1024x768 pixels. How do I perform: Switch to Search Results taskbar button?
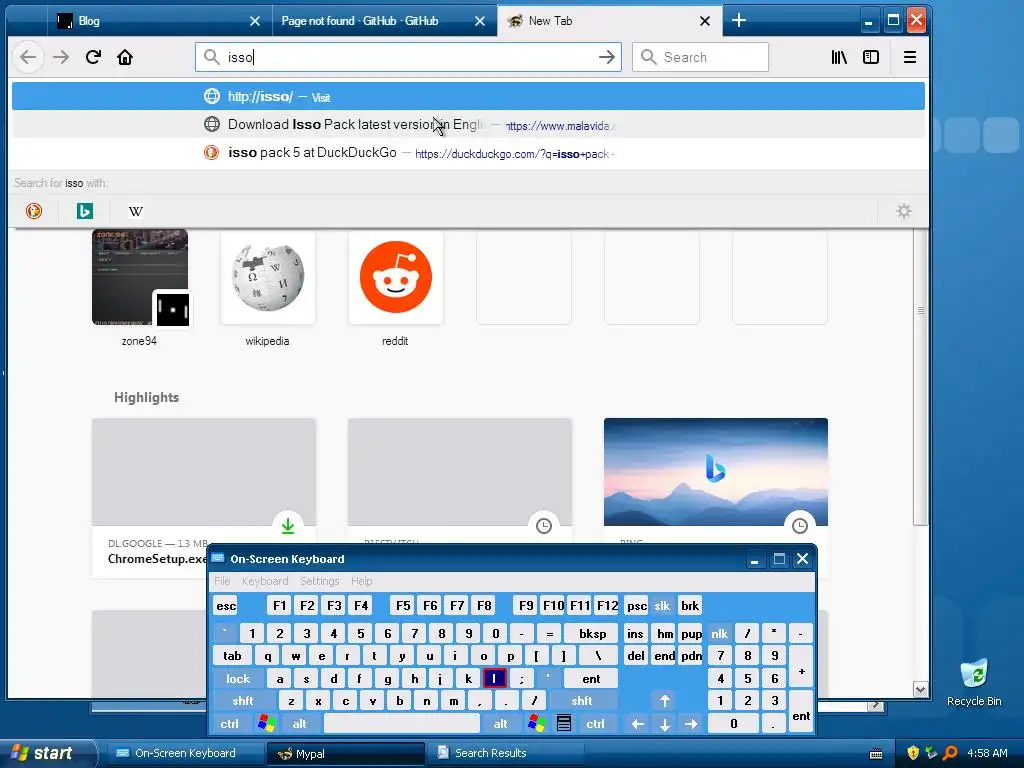506,753
